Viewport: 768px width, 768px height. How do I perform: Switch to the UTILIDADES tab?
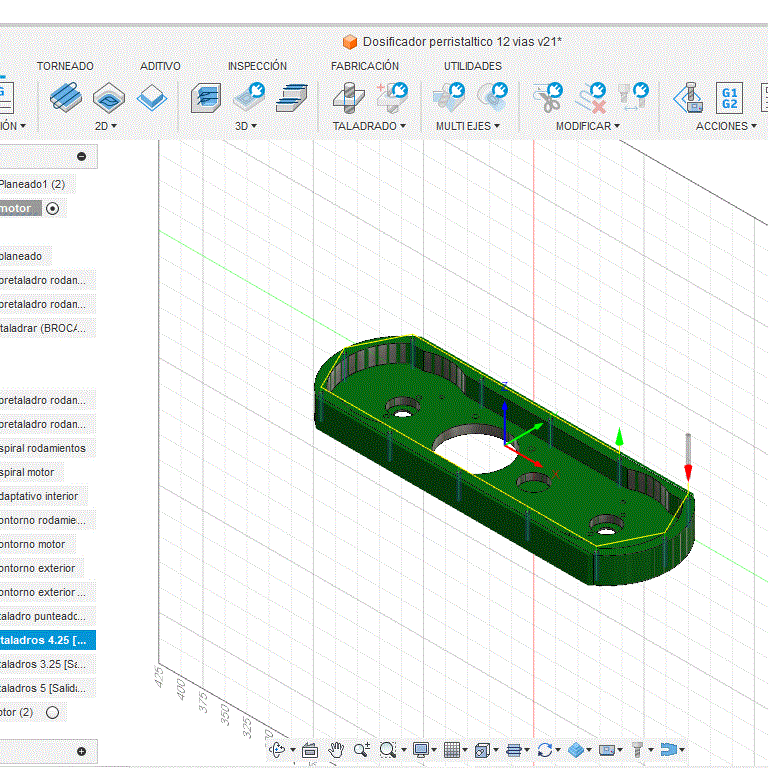(473, 66)
